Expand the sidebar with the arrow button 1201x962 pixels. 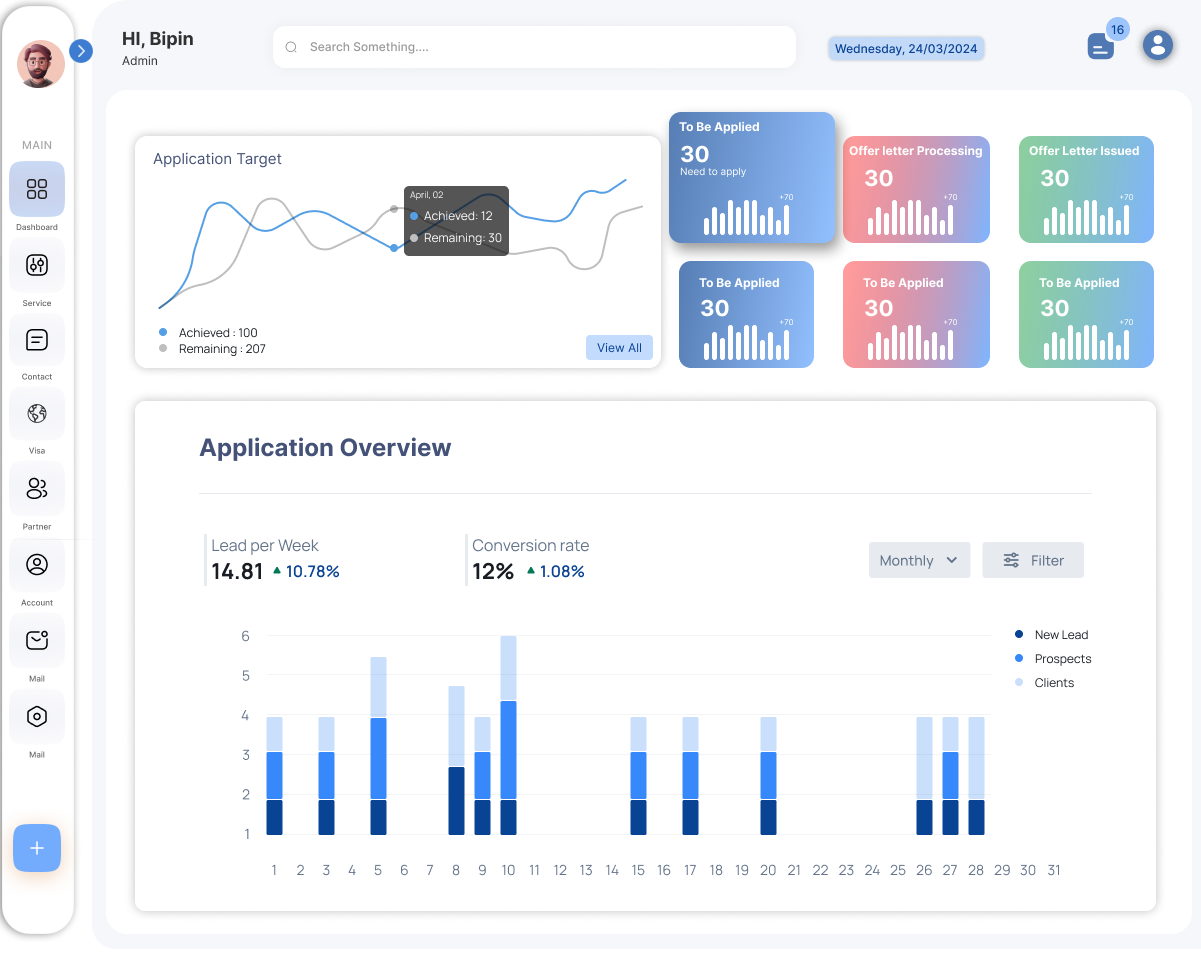(x=82, y=51)
